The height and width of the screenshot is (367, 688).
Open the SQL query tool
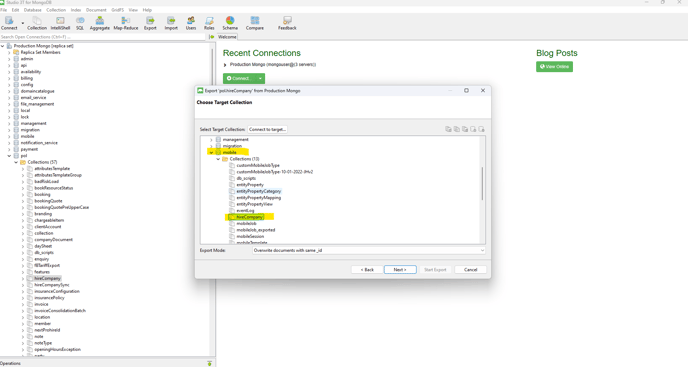tap(80, 23)
